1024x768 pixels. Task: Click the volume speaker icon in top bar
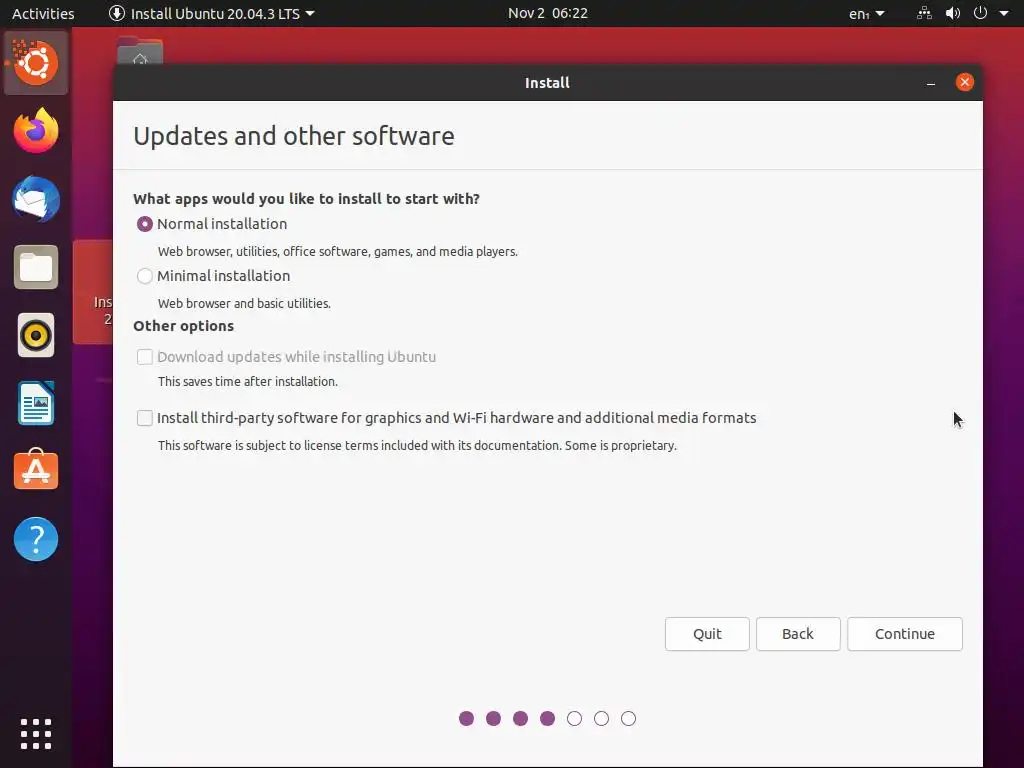tap(953, 13)
